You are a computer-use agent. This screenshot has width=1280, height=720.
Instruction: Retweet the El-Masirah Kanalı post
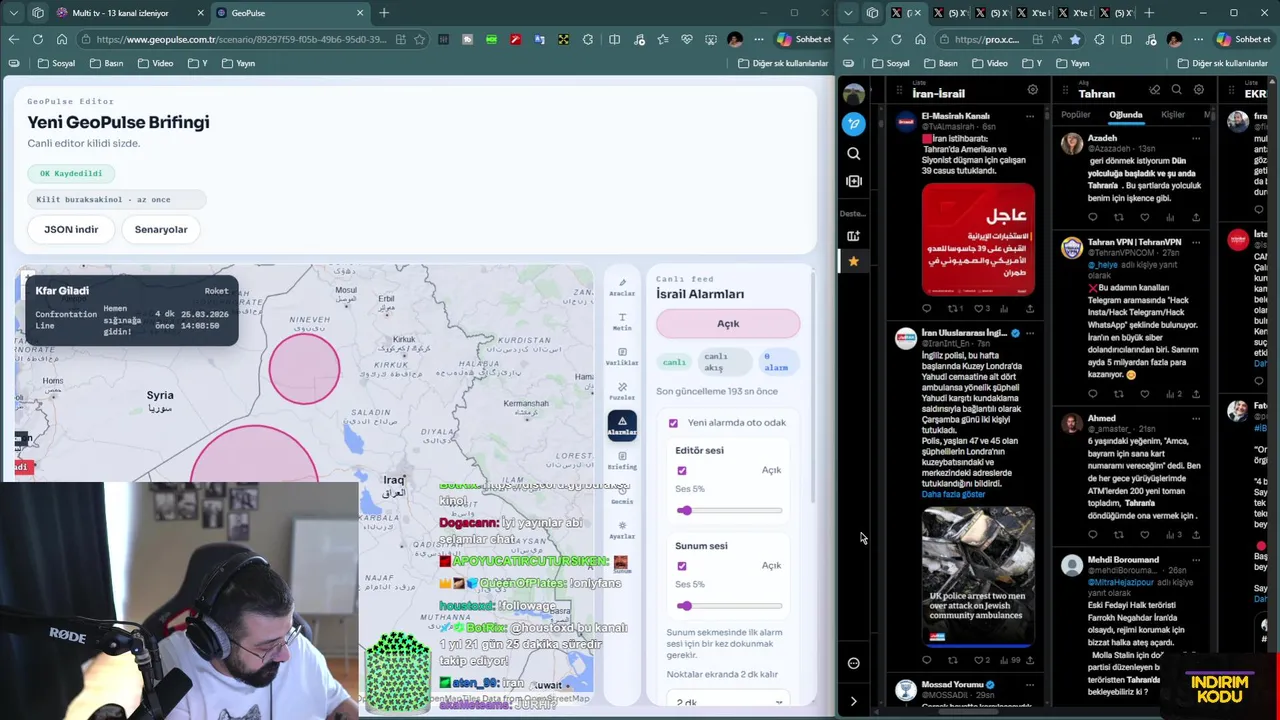[x=952, y=309]
